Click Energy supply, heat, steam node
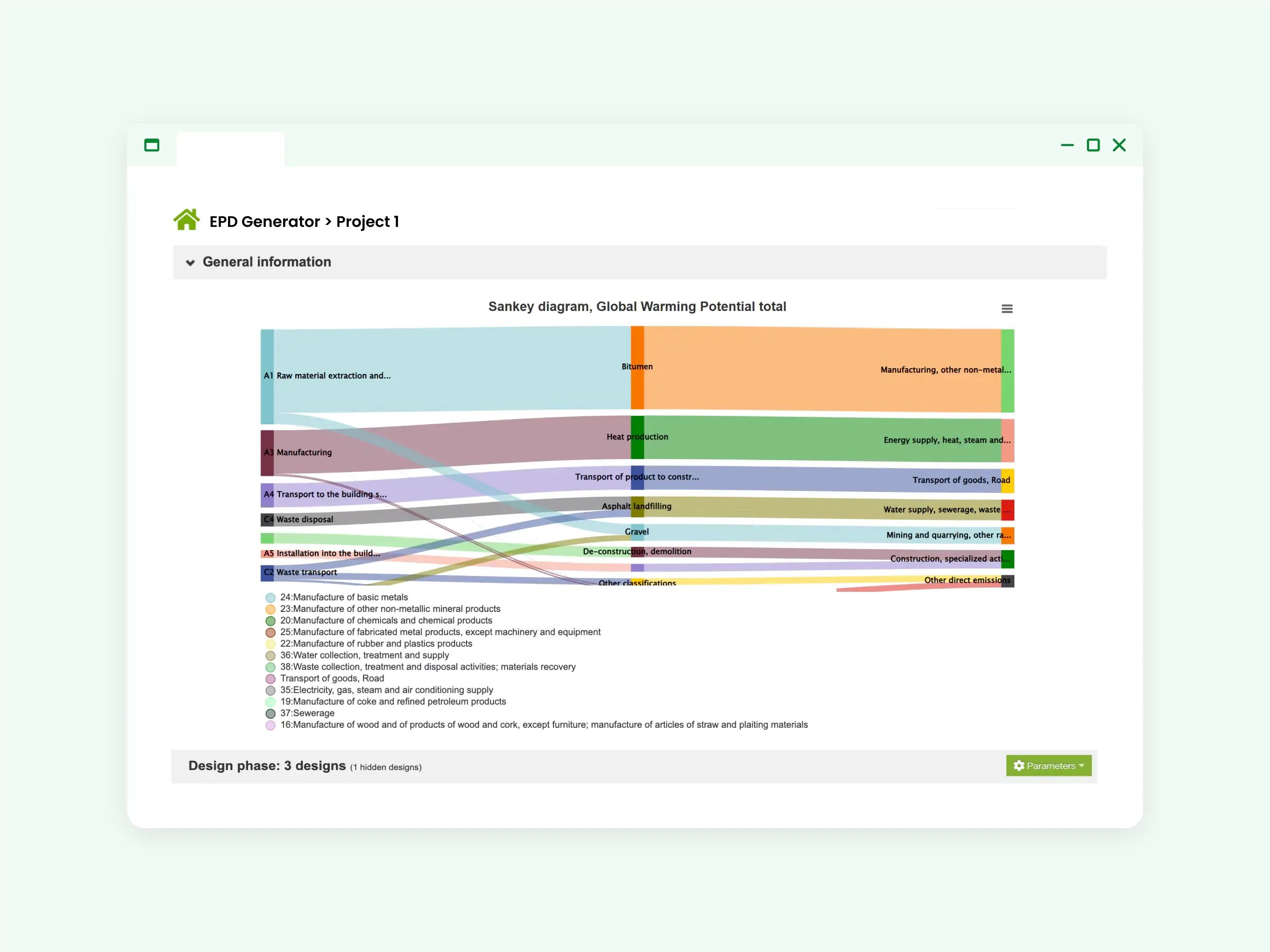The height and width of the screenshot is (952, 1270). pyautogui.click(x=1008, y=441)
